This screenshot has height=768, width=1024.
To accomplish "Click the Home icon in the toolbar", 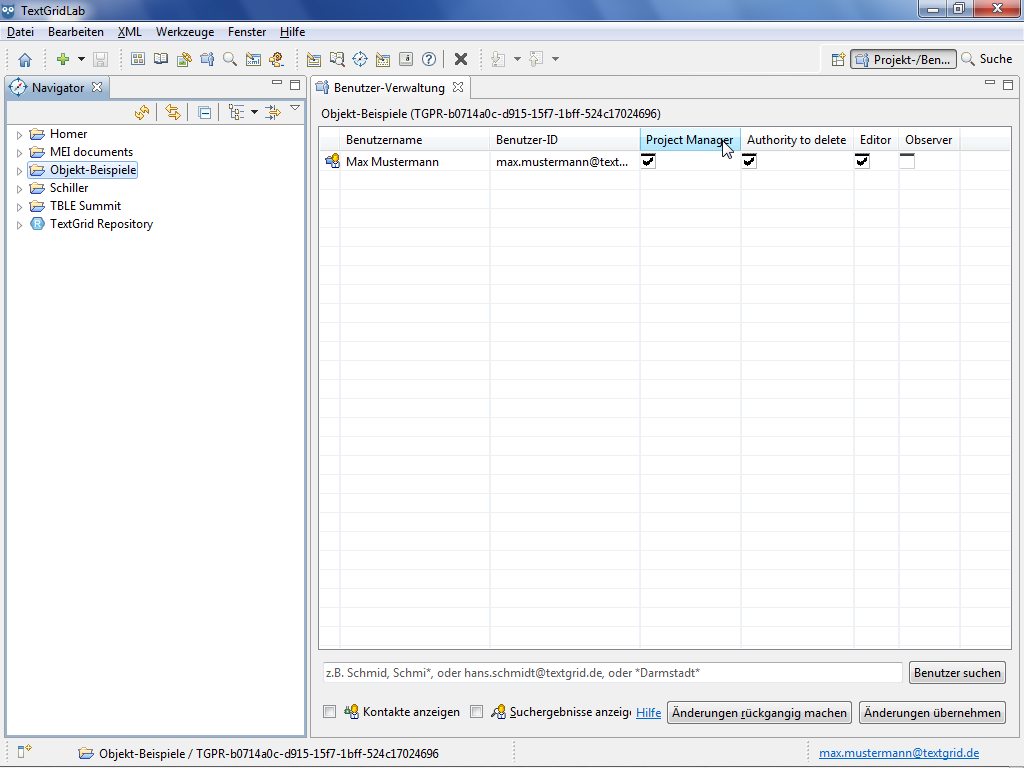I will 25,60.
